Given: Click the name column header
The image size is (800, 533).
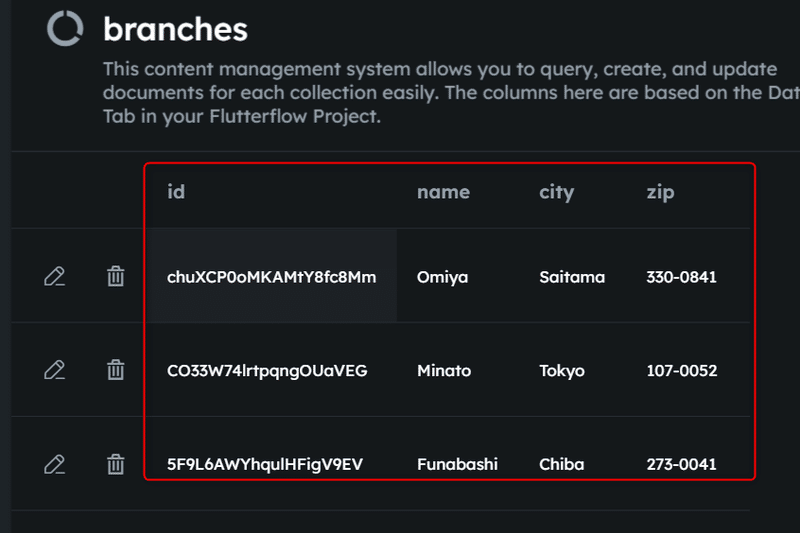Looking at the screenshot, I should coord(443,192).
